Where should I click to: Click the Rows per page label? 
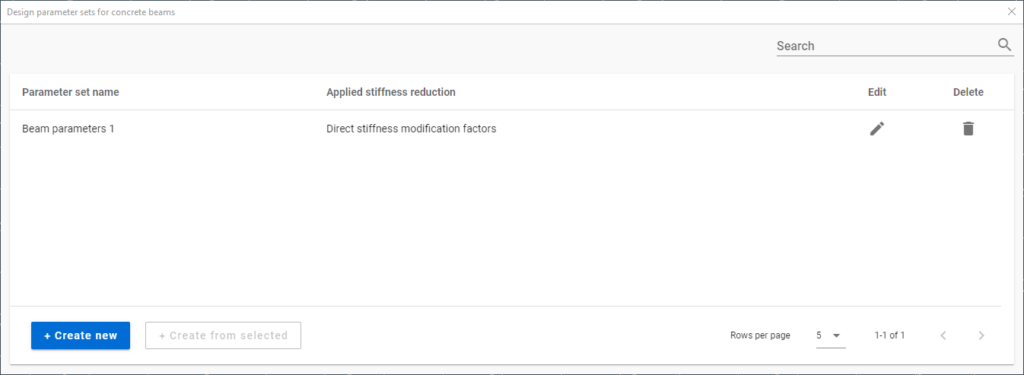[760, 336]
